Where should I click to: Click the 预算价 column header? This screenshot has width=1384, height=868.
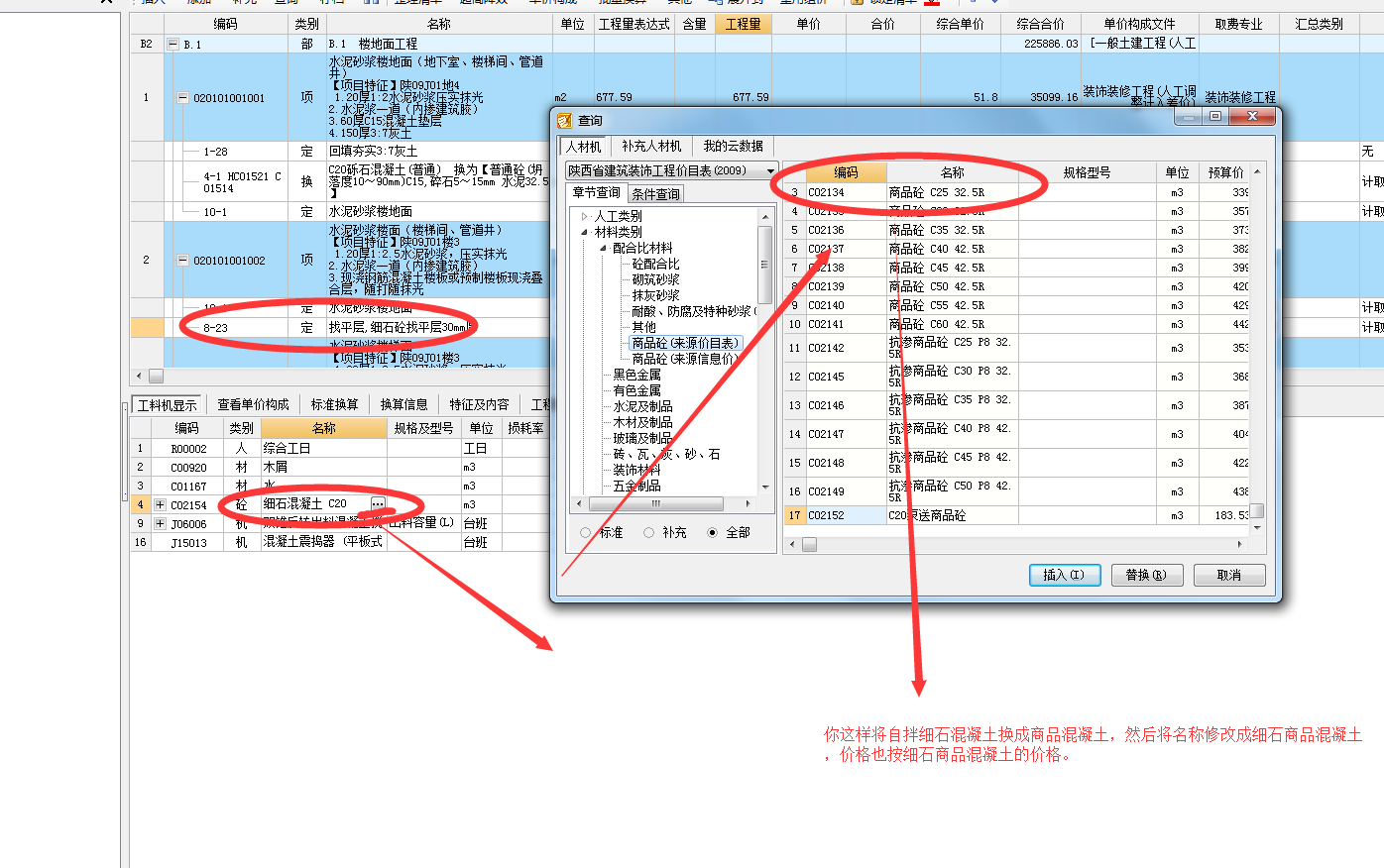point(1225,172)
